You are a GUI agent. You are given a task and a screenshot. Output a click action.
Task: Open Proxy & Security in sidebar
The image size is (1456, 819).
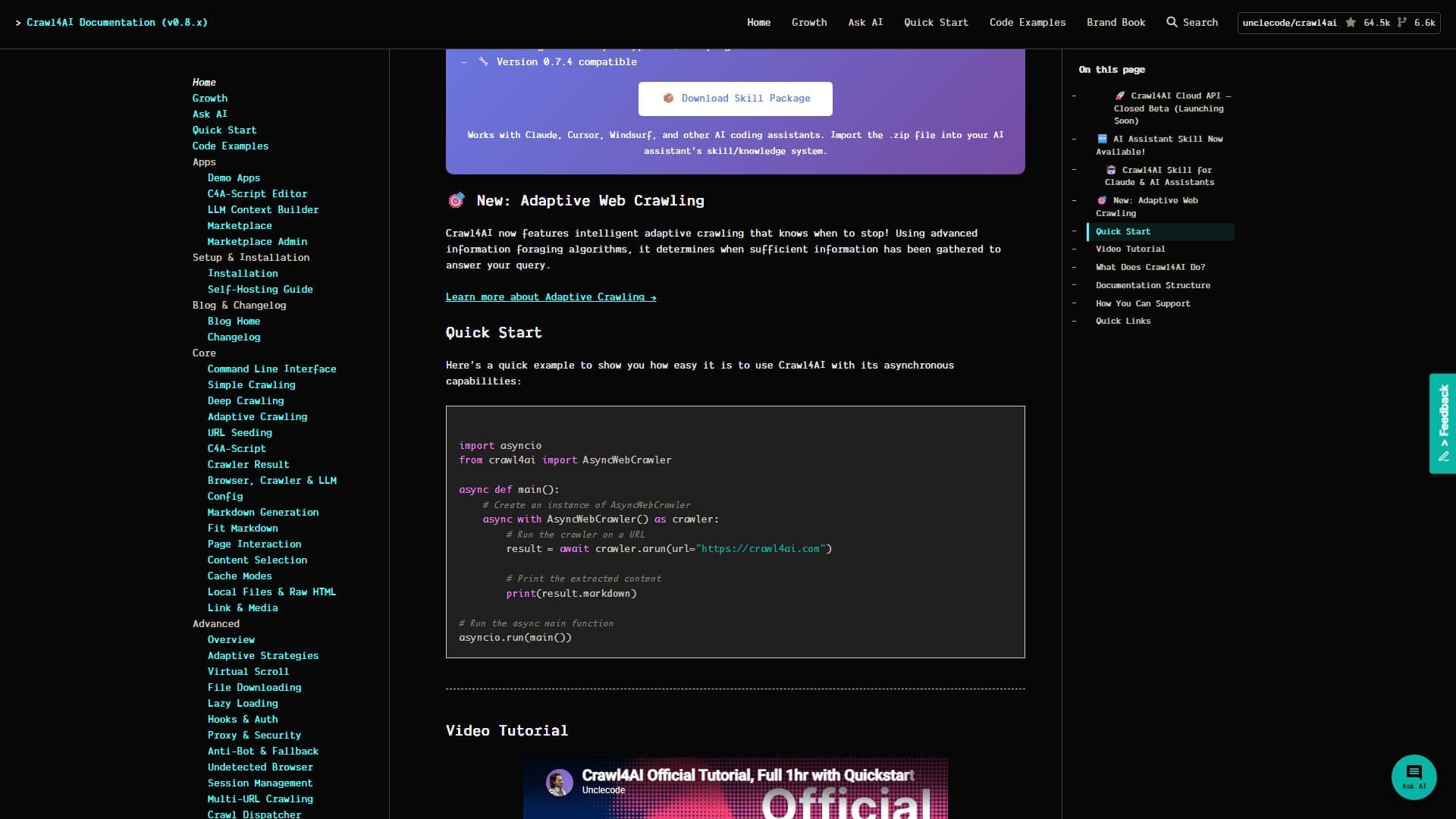[254, 735]
